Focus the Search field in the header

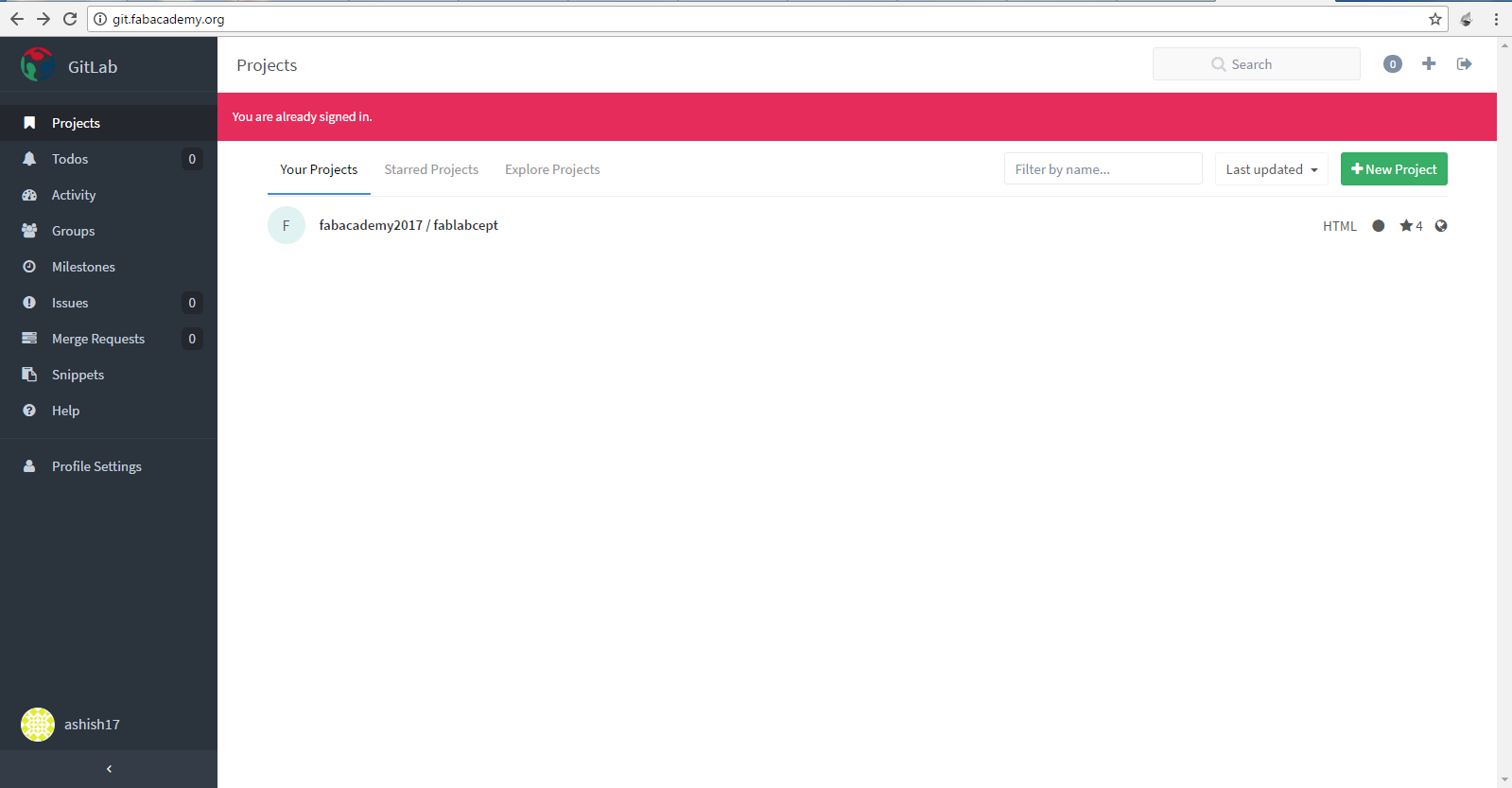1256,64
